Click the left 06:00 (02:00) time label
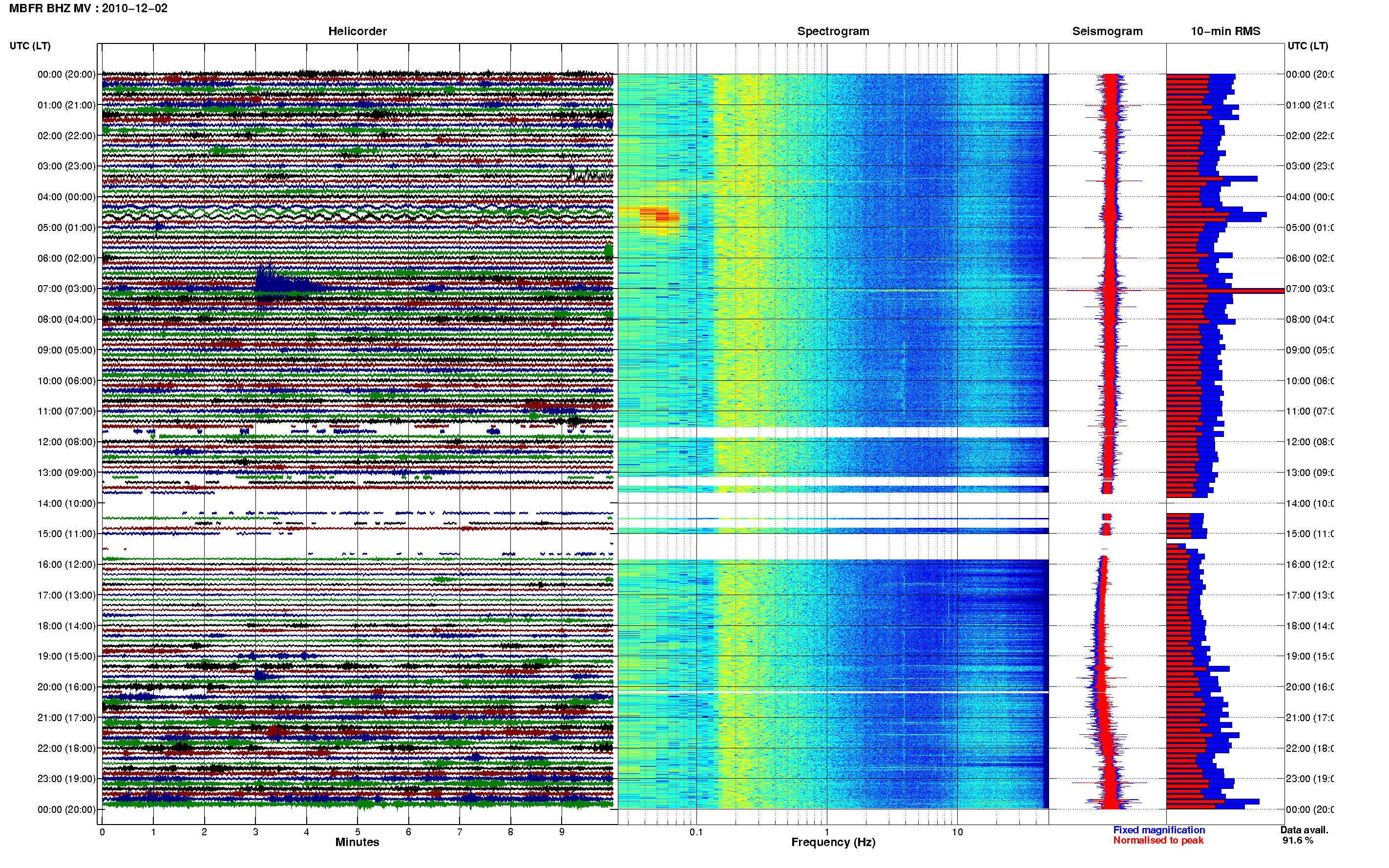The width and height of the screenshot is (1389, 868). (66, 258)
